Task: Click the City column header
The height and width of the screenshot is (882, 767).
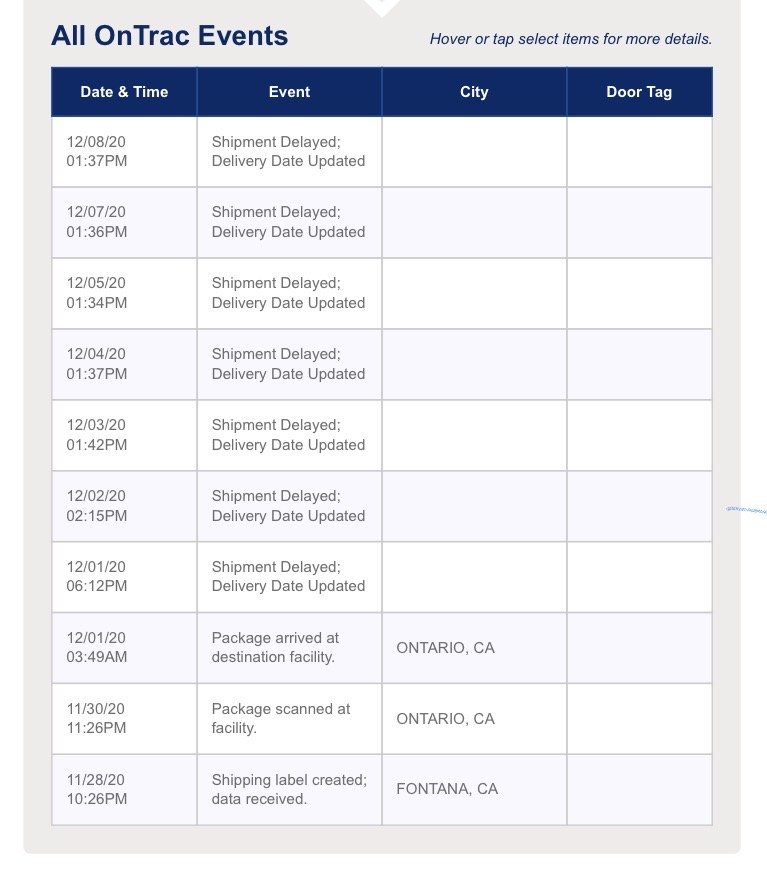Action: [x=474, y=92]
